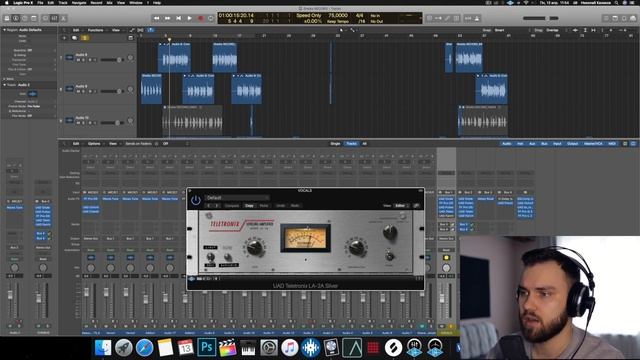This screenshot has width=640, height=360.
Task: Open the plugin View Editor dropdown
Action: [402, 206]
